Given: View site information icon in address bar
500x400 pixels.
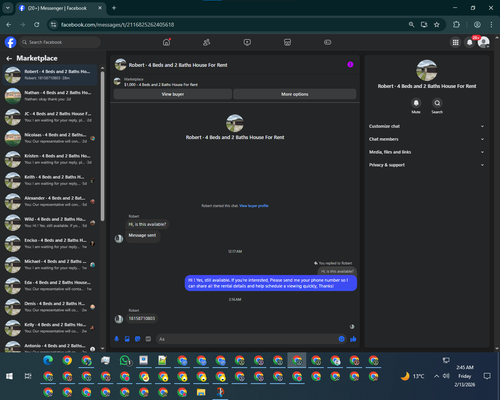Looking at the screenshot, I should coord(53,25).
